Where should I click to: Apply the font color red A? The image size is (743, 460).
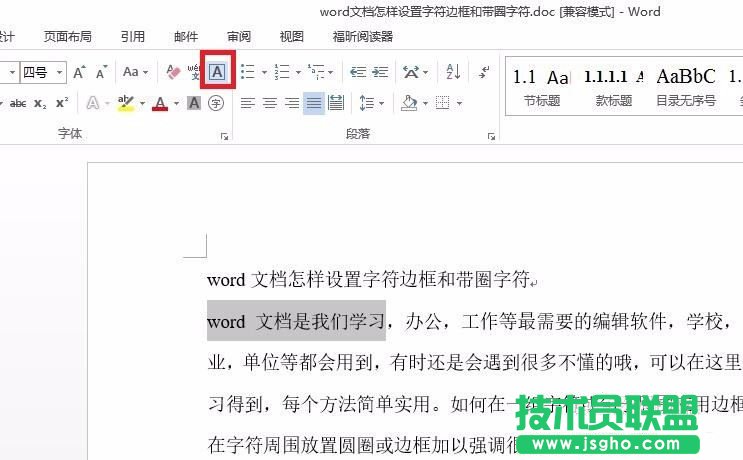pyautogui.click(x=160, y=103)
